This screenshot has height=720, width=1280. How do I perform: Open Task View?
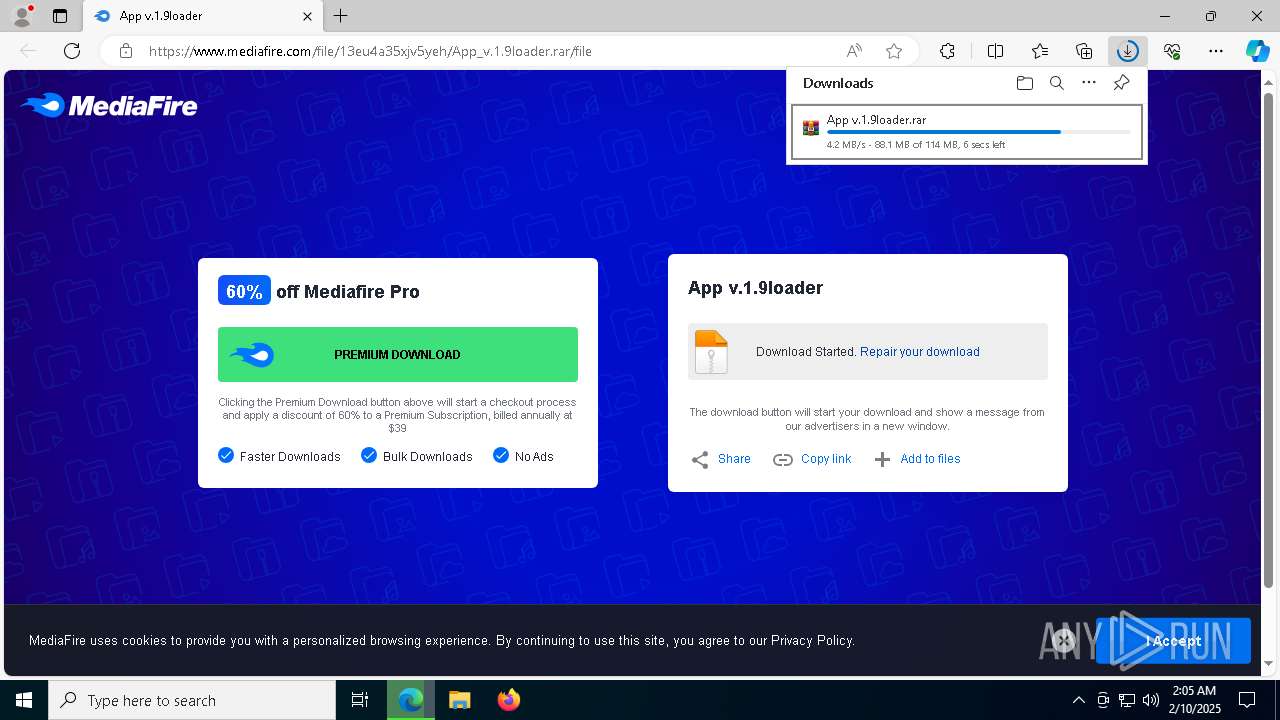pos(360,700)
